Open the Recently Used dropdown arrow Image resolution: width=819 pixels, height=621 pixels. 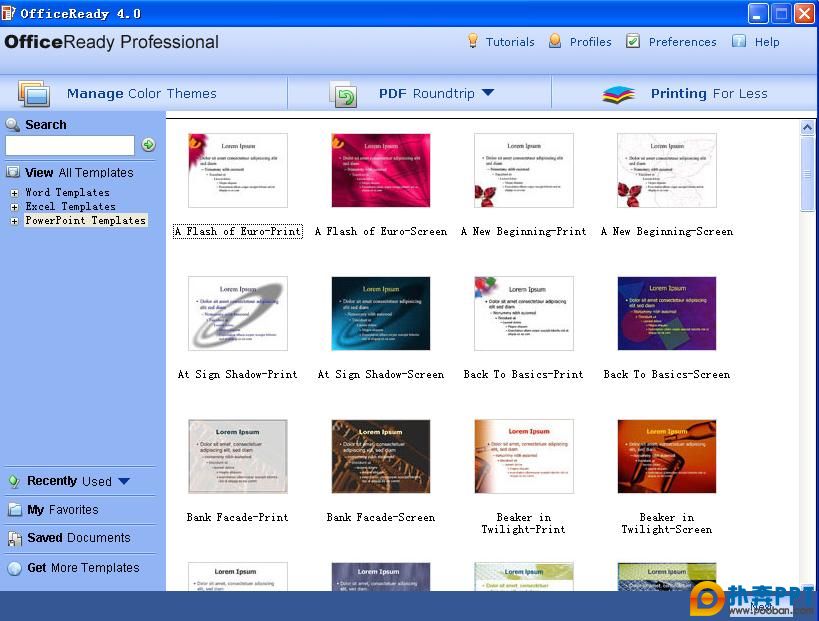click(124, 481)
